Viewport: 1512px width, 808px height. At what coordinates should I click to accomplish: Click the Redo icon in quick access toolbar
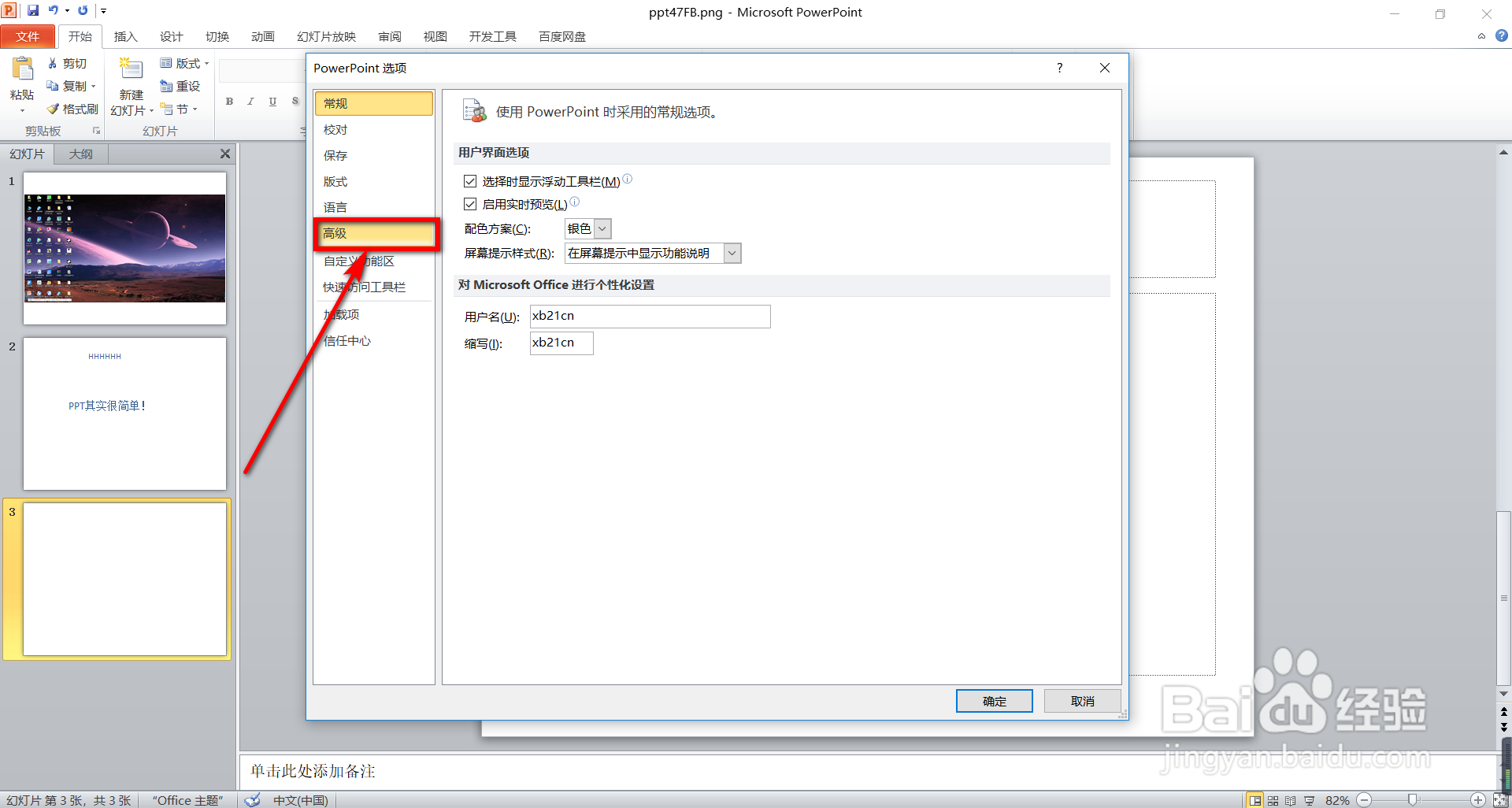83,11
